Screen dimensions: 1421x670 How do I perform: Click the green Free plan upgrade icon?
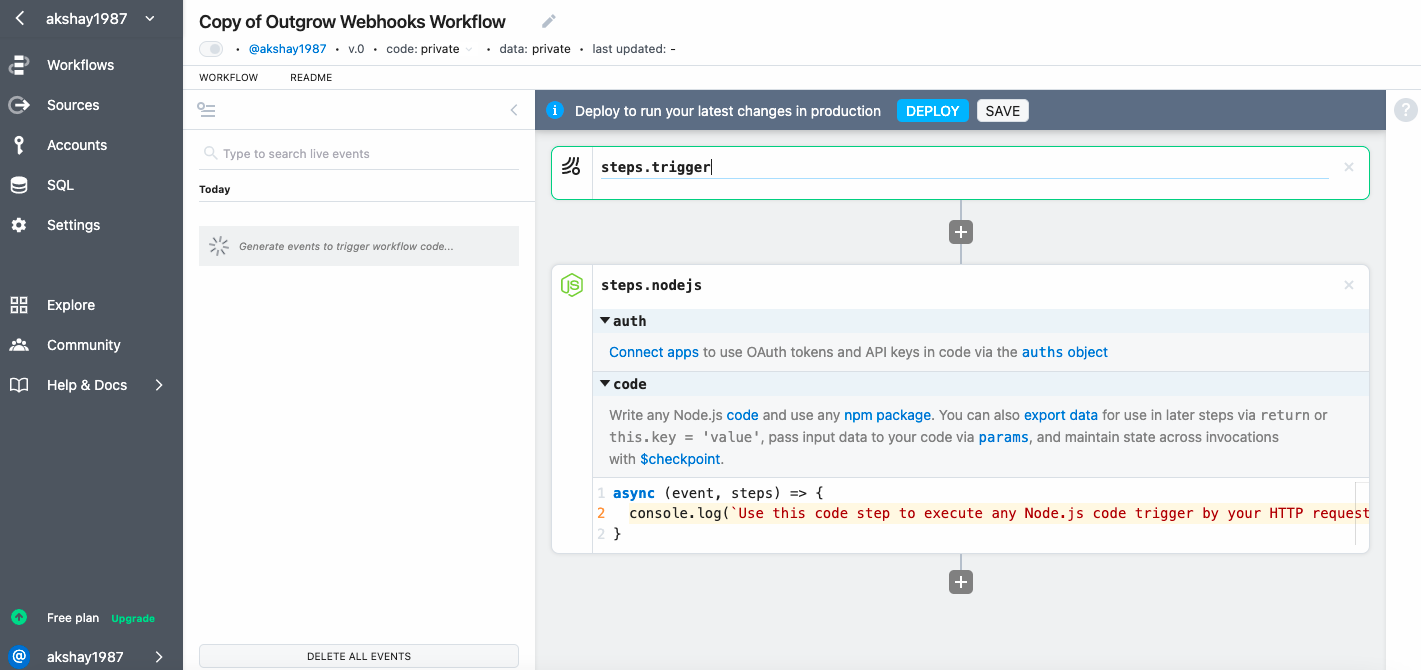pyautogui.click(x=19, y=618)
